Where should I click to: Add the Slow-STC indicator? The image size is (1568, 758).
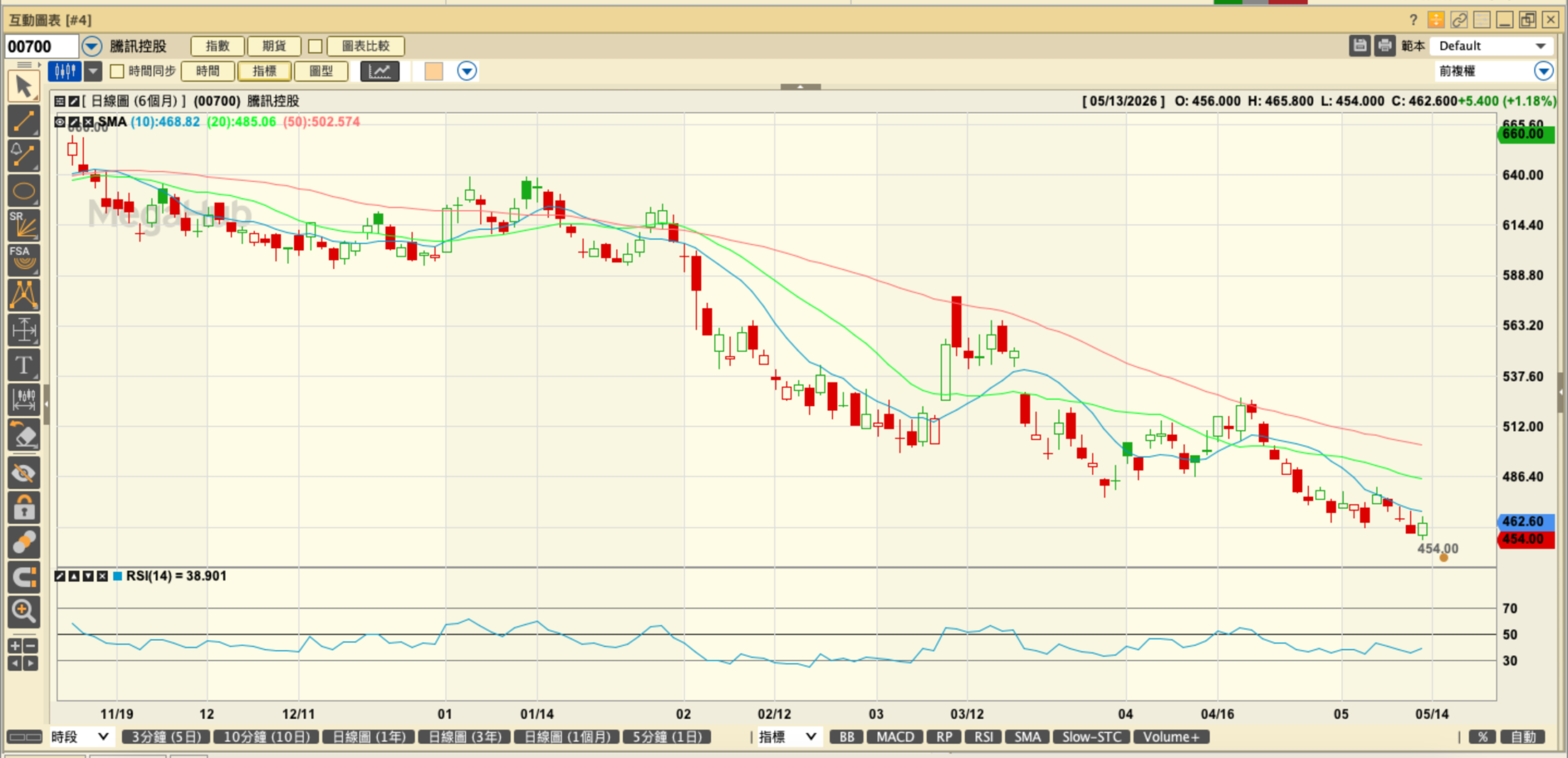point(1091,737)
